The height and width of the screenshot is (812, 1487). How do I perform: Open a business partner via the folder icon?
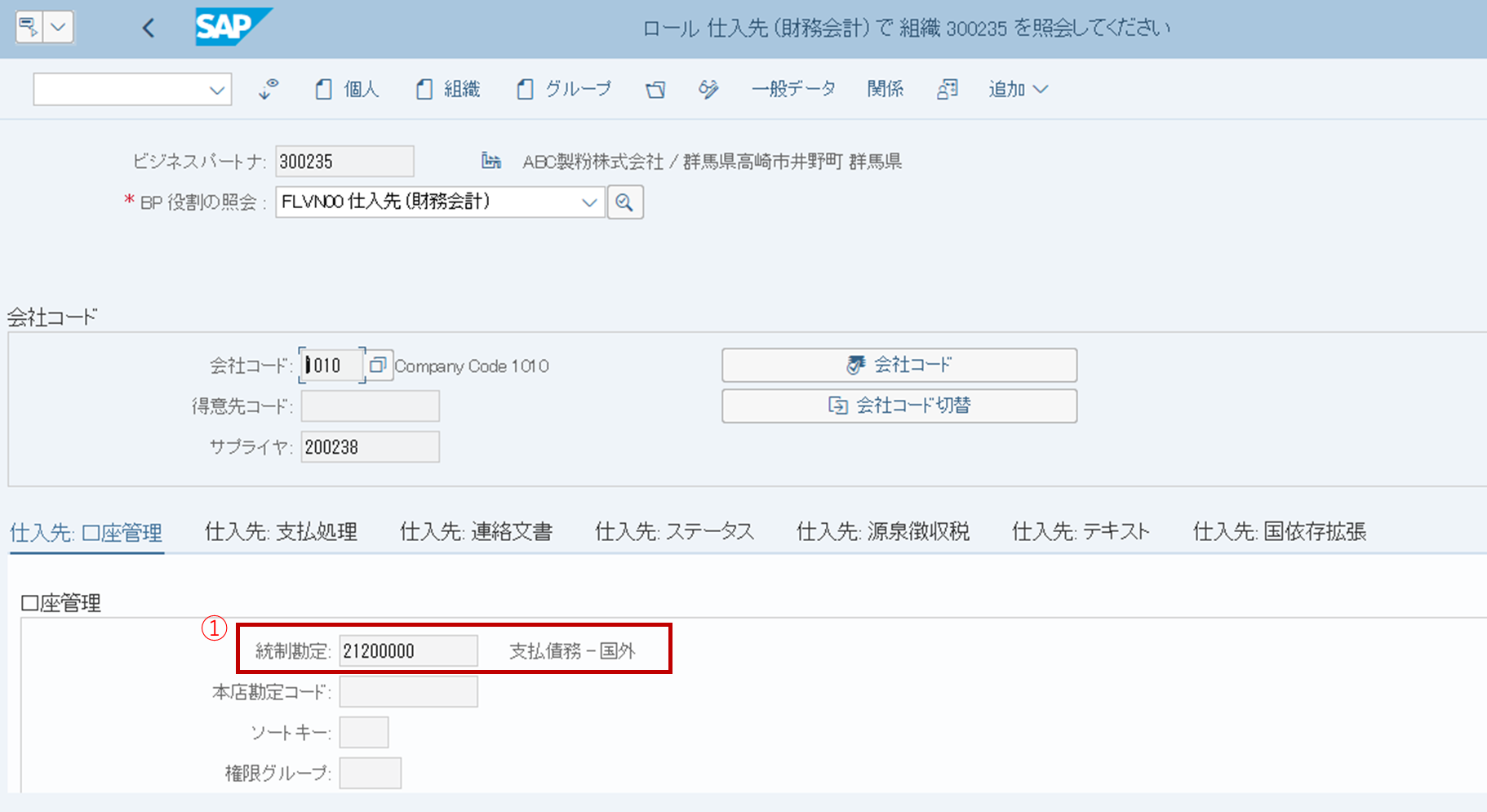pos(655,89)
